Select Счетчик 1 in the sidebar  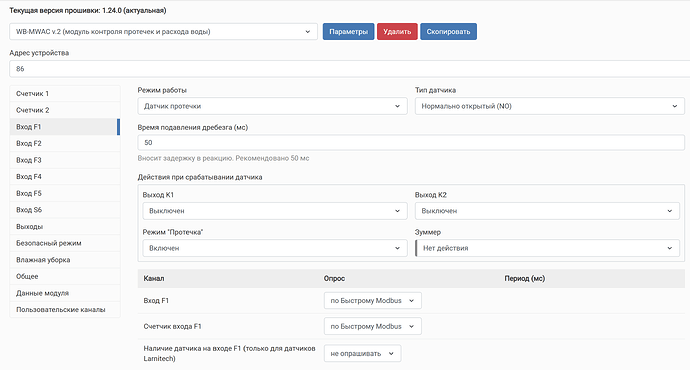[x=65, y=94]
